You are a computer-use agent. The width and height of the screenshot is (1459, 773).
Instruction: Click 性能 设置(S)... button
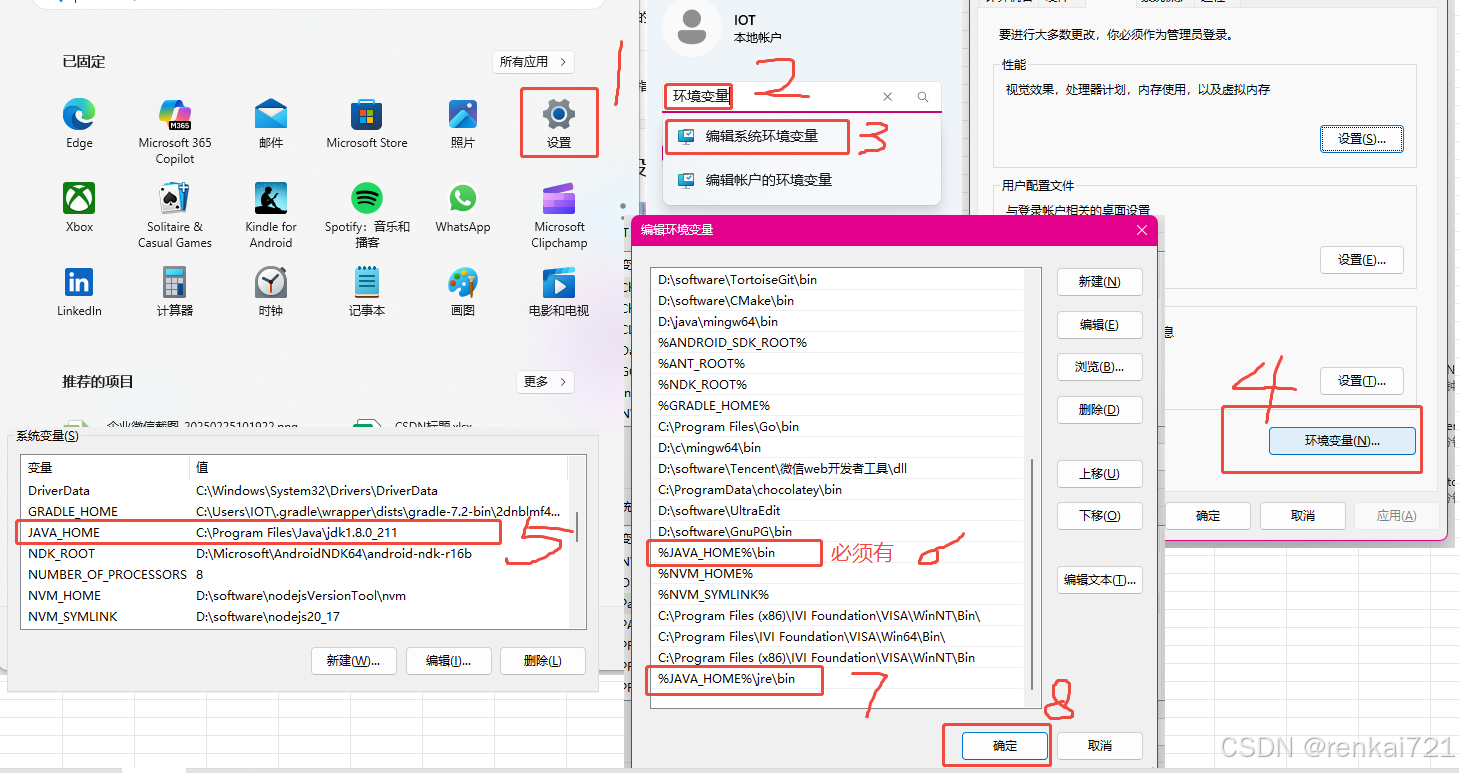tap(1362, 138)
